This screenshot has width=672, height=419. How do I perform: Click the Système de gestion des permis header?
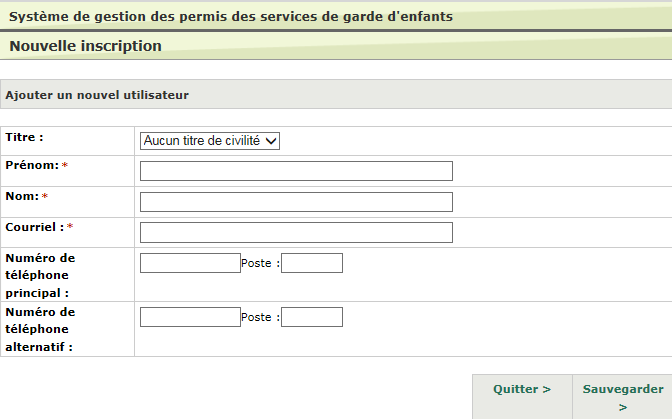pos(231,16)
